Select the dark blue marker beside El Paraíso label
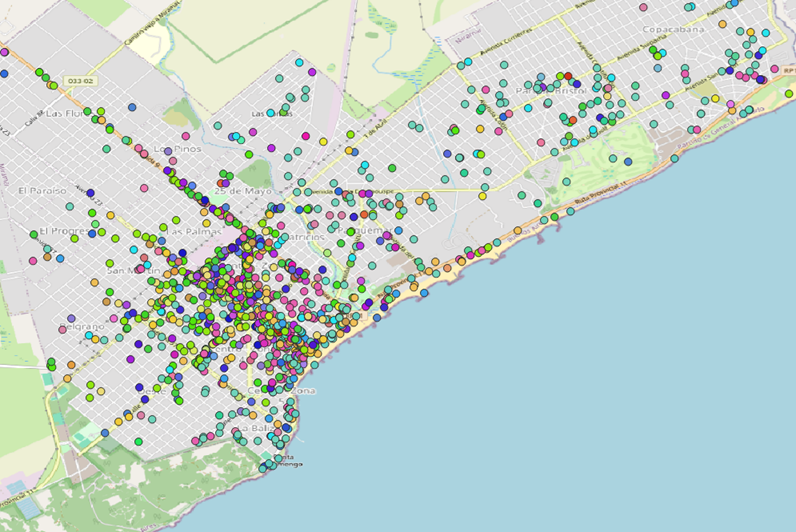Screen dimensions: 796x532 [x=90, y=193]
